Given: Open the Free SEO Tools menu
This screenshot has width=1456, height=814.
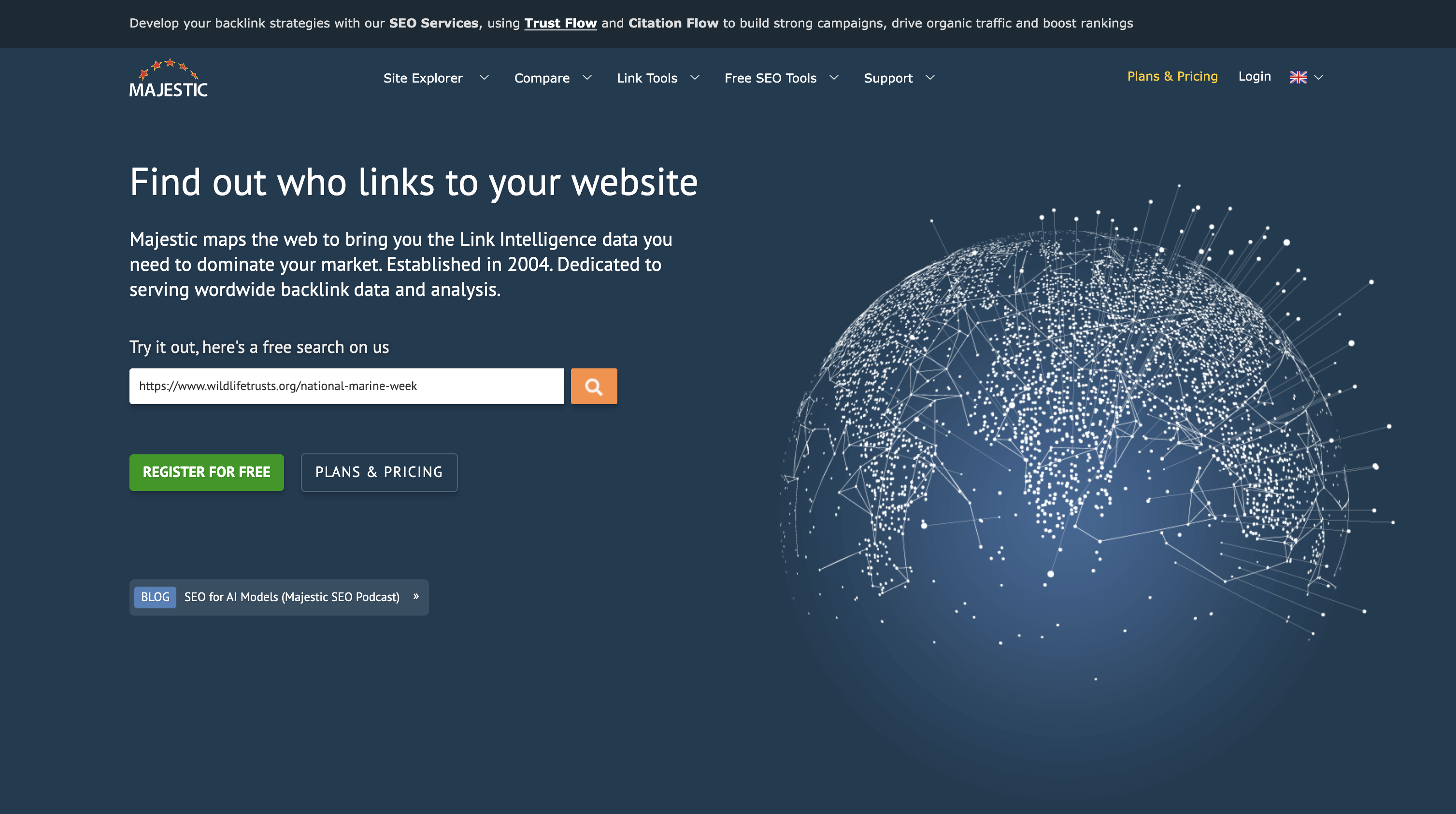Looking at the screenshot, I should [x=771, y=78].
